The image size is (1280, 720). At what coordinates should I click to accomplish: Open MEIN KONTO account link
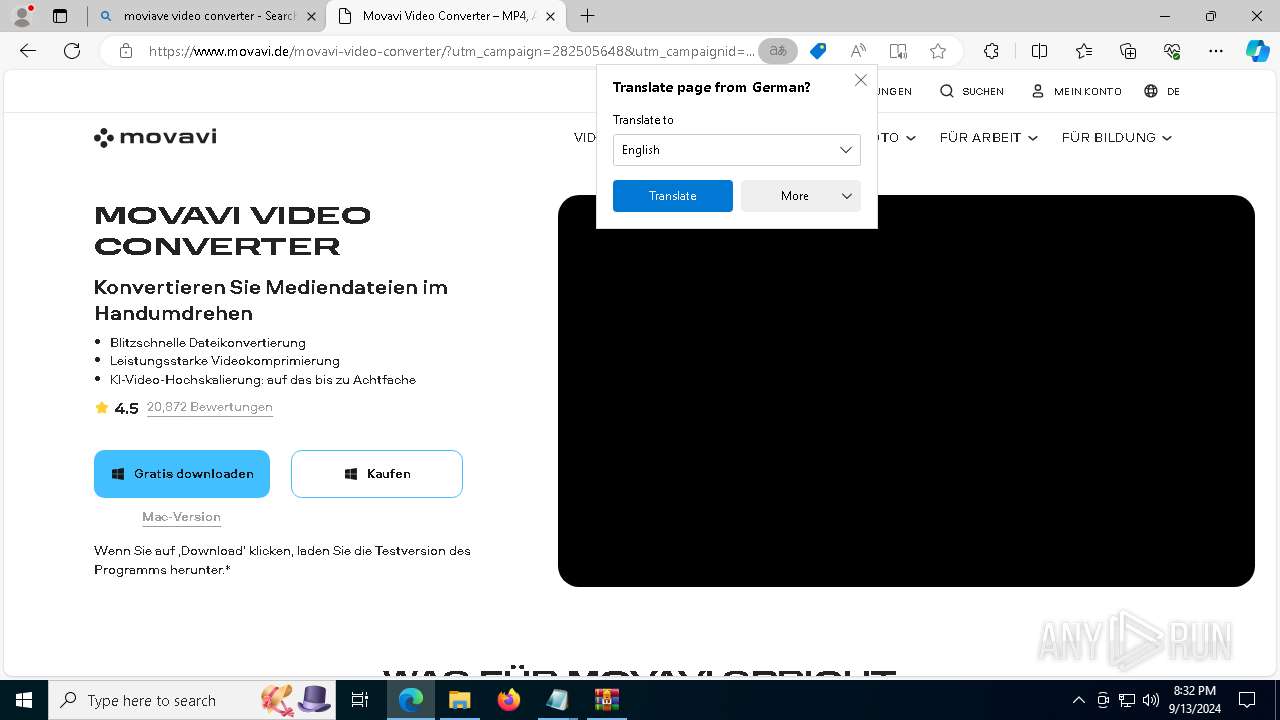click(1076, 91)
